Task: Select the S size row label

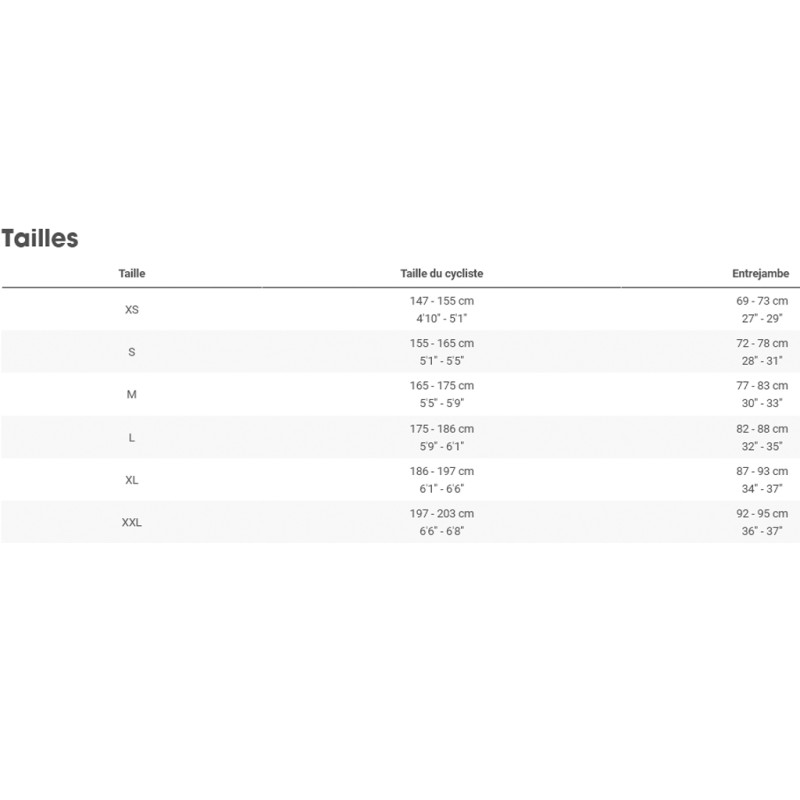Action: click(x=132, y=352)
